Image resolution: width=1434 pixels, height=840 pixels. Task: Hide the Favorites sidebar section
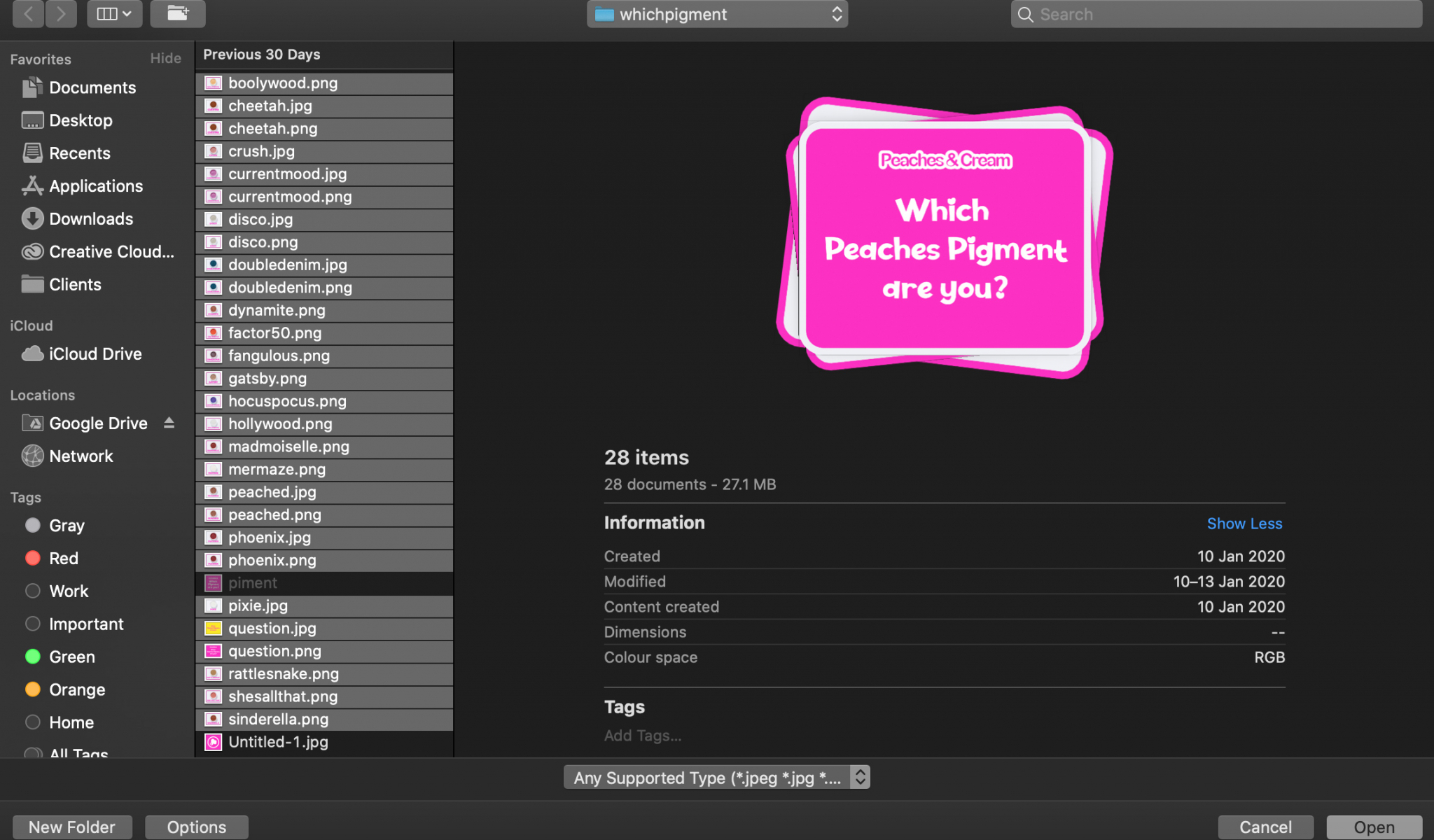(166, 59)
